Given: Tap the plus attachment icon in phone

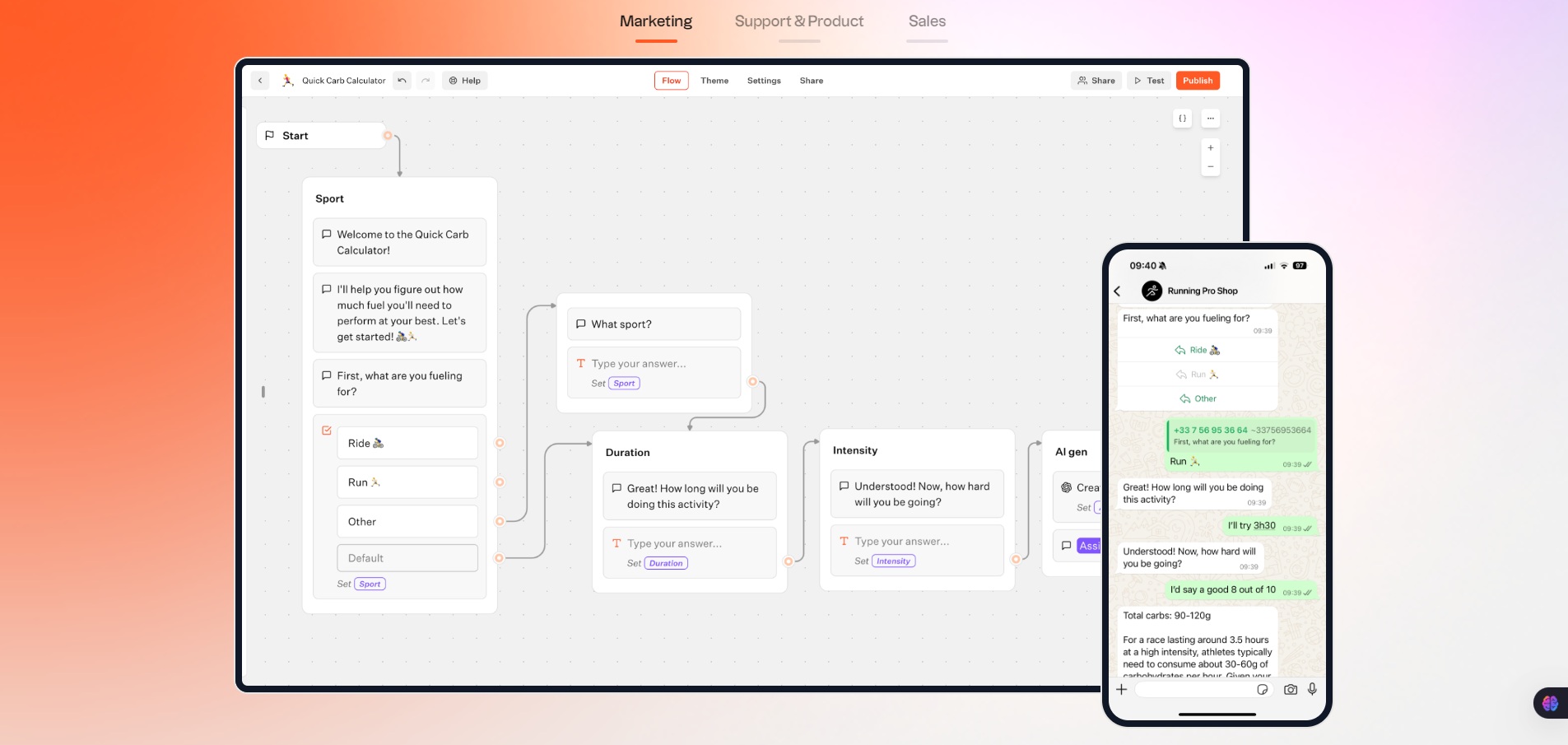Looking at the screenshot, I should click(x=1122, y=690).
